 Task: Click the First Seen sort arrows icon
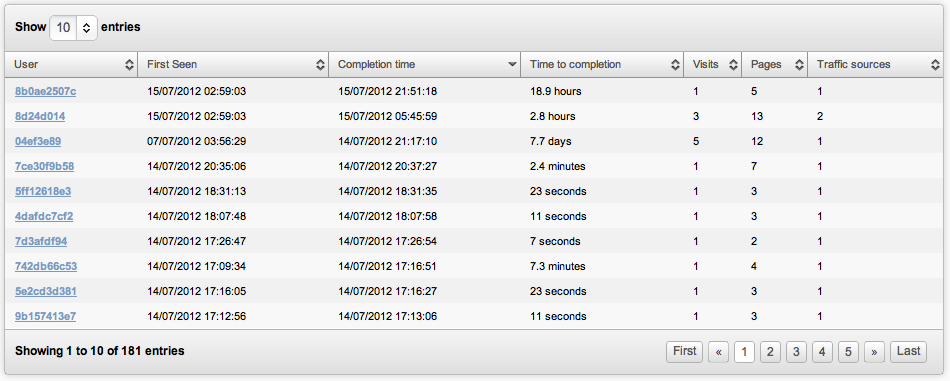(321, 65)
